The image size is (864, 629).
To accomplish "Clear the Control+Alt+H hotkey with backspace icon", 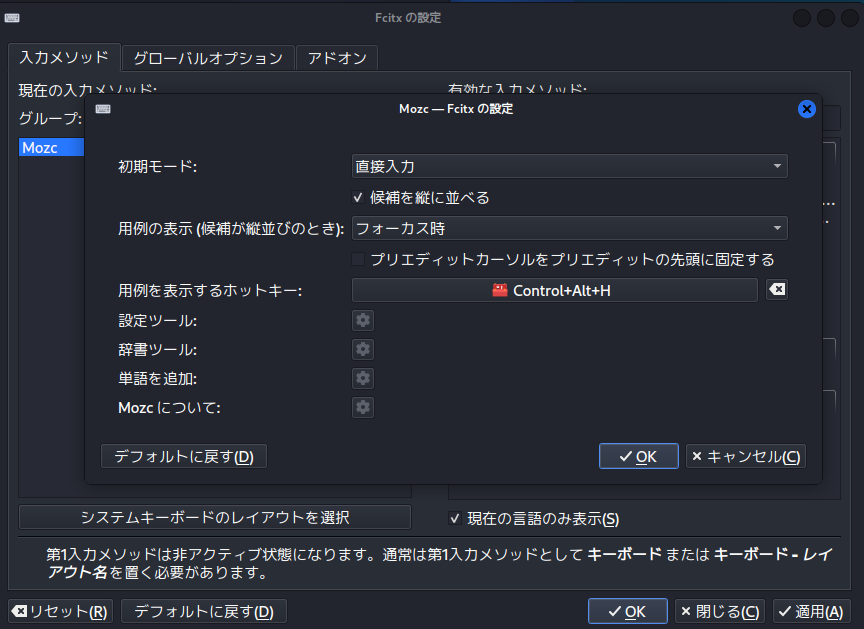I will 777,290.
